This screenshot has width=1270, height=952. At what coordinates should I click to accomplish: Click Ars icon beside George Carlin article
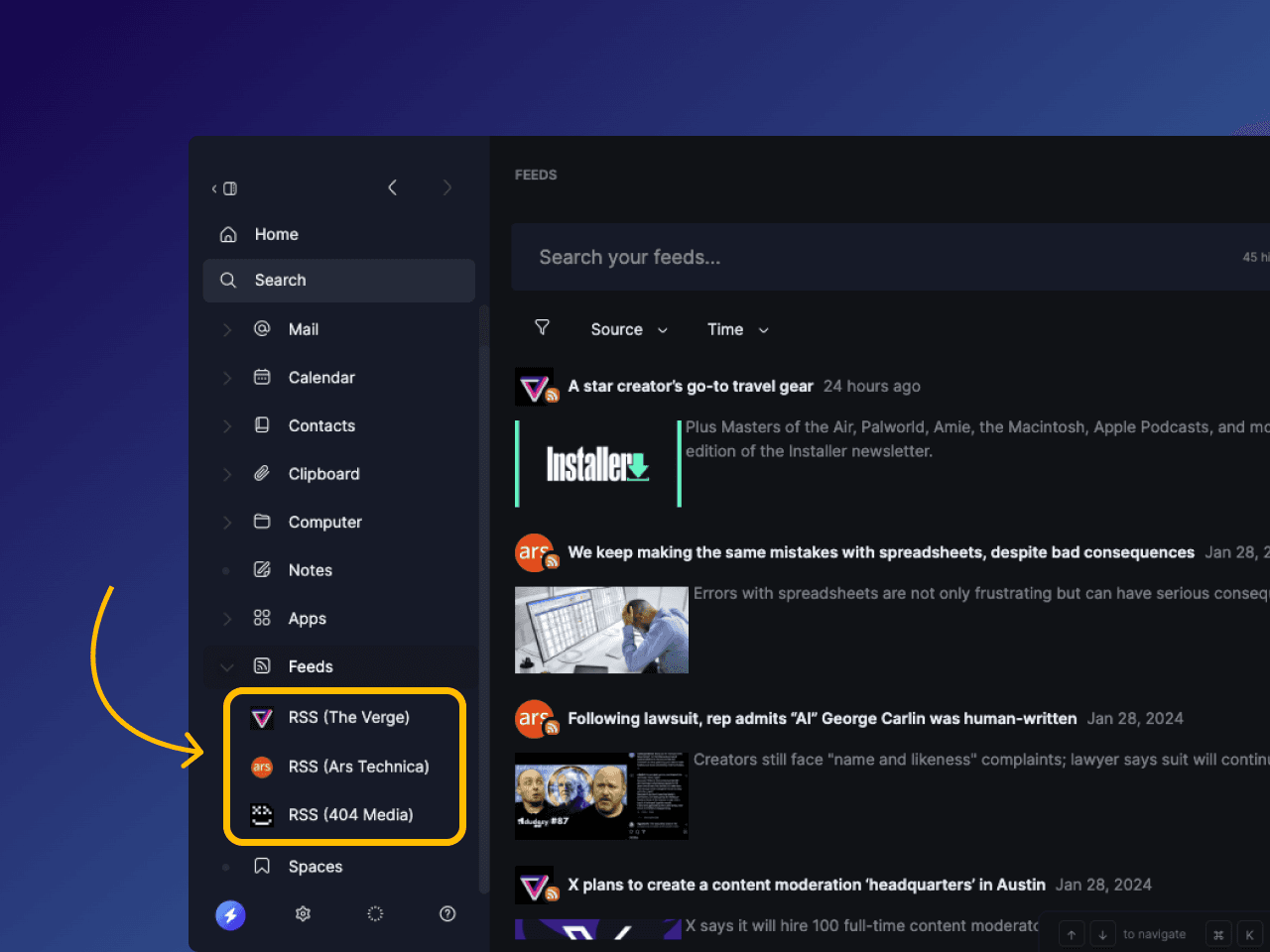pos(536,719)
